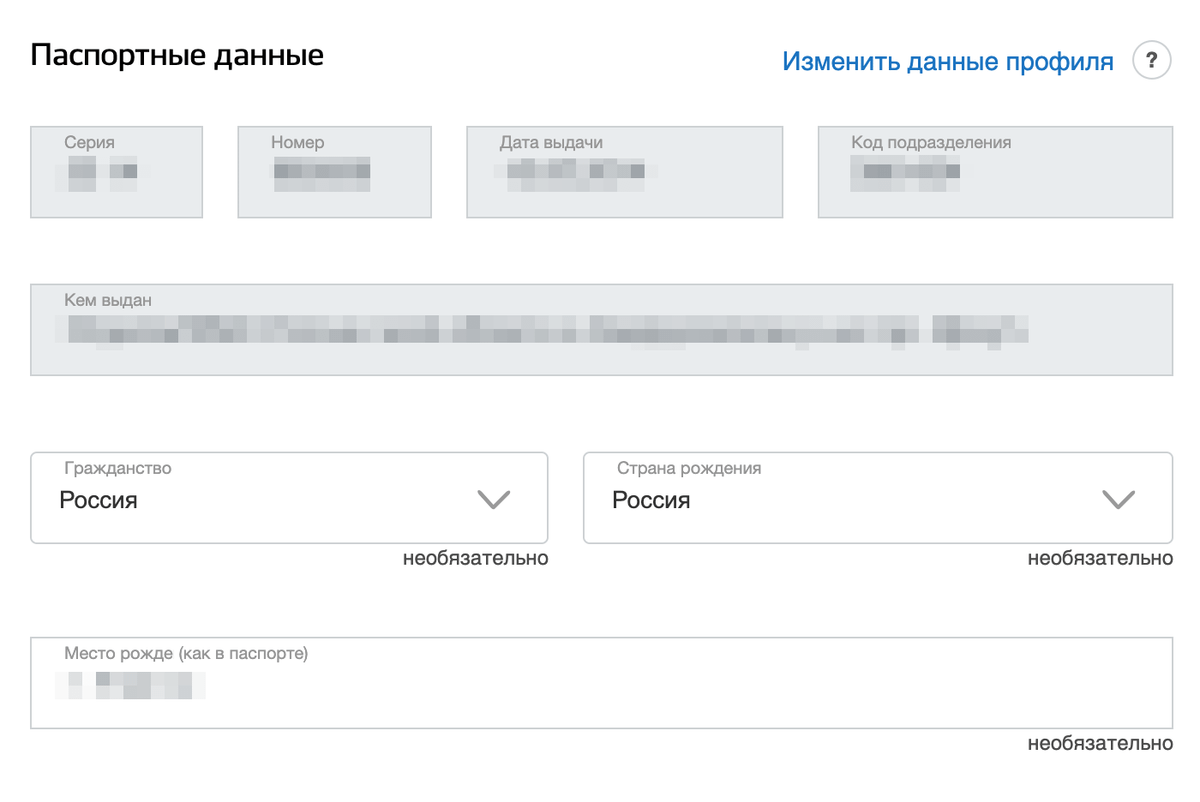Click the 'Серия' passport series field
Viewport: 1200px width, 802px height.
coord(116,172)
